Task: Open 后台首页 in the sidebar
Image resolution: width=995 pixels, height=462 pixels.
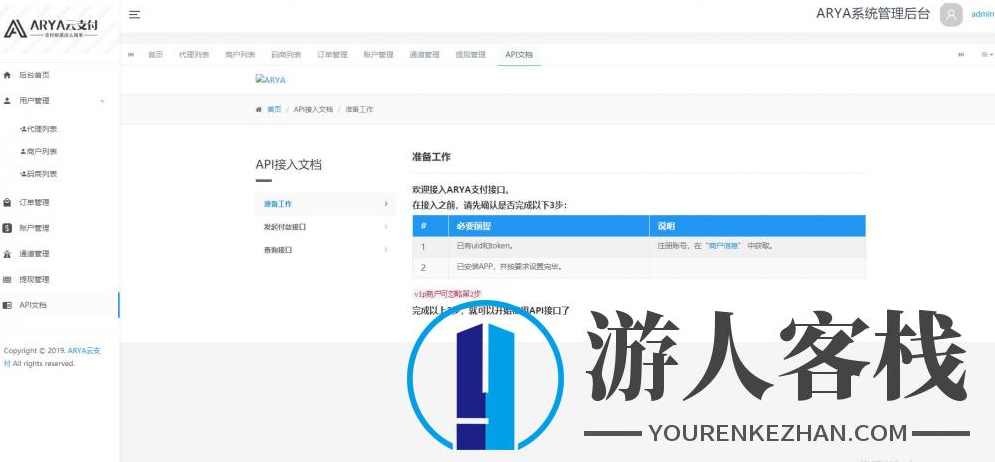Action: 34,75
